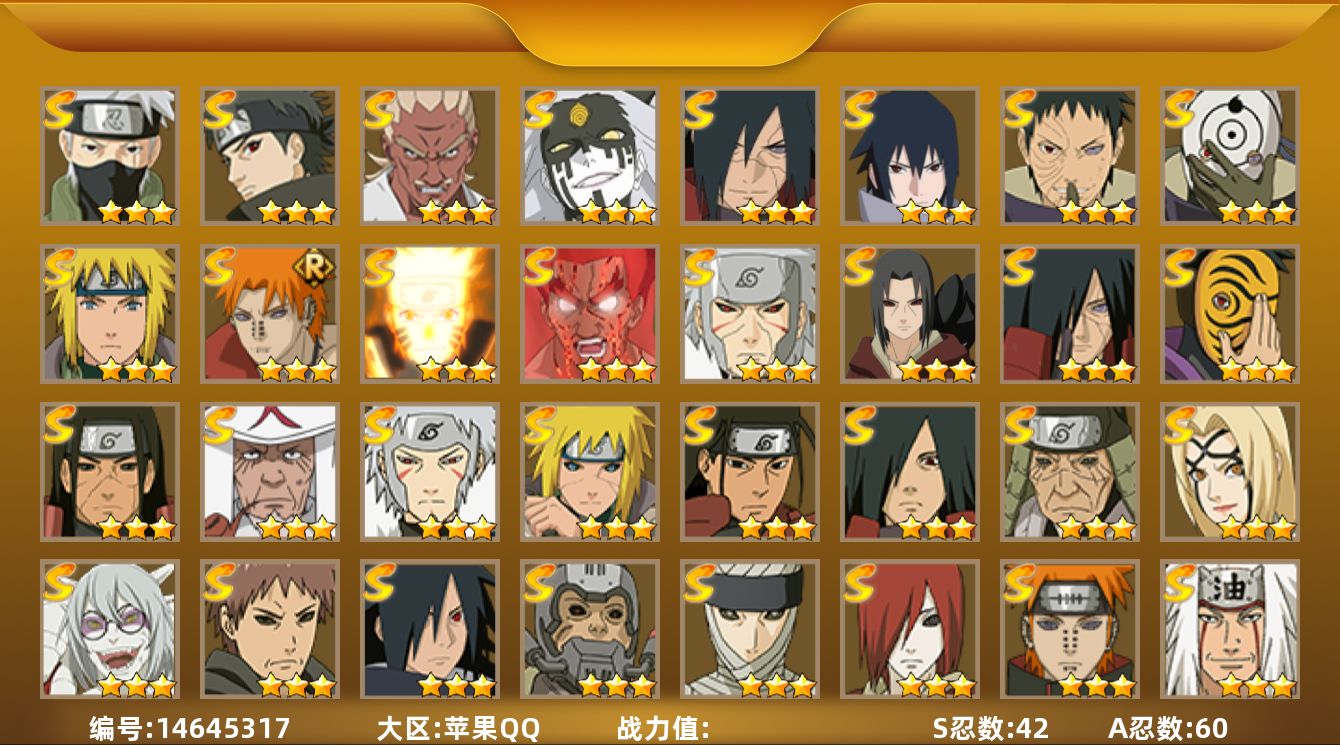
Task: Select the 大区:苹果QQ server label
Action: click(458, 728)
